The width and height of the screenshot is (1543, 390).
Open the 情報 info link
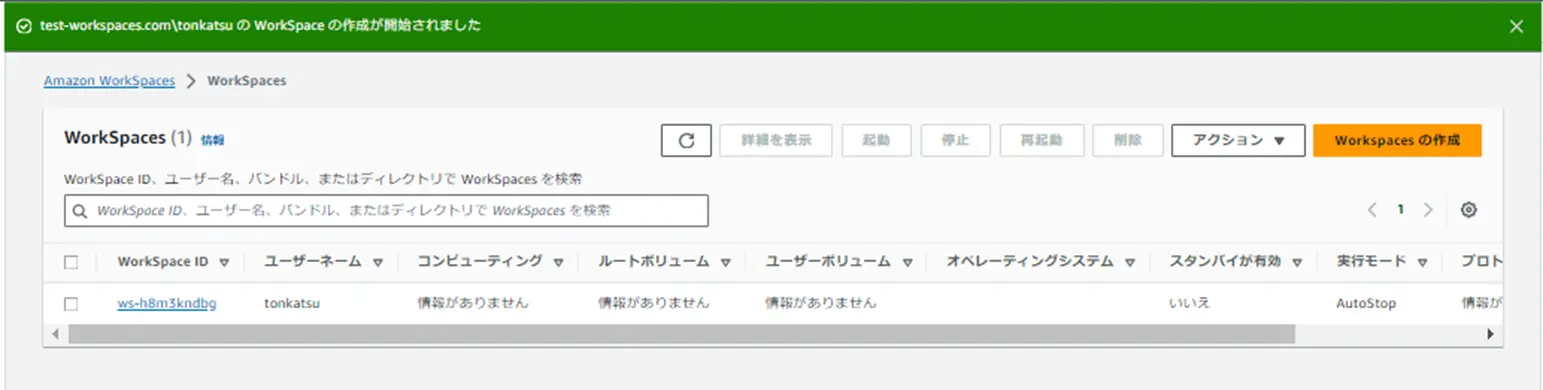tap(212, 140)
